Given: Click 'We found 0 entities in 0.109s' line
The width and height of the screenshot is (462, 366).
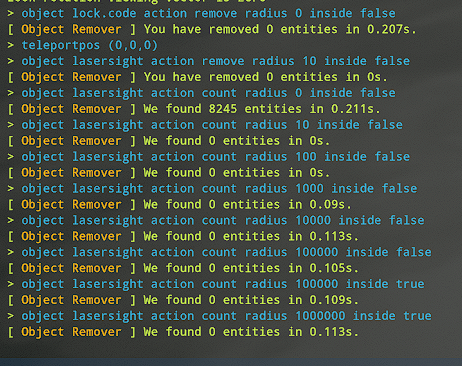Looking at the screenshot, I should (x=183, y=300).
